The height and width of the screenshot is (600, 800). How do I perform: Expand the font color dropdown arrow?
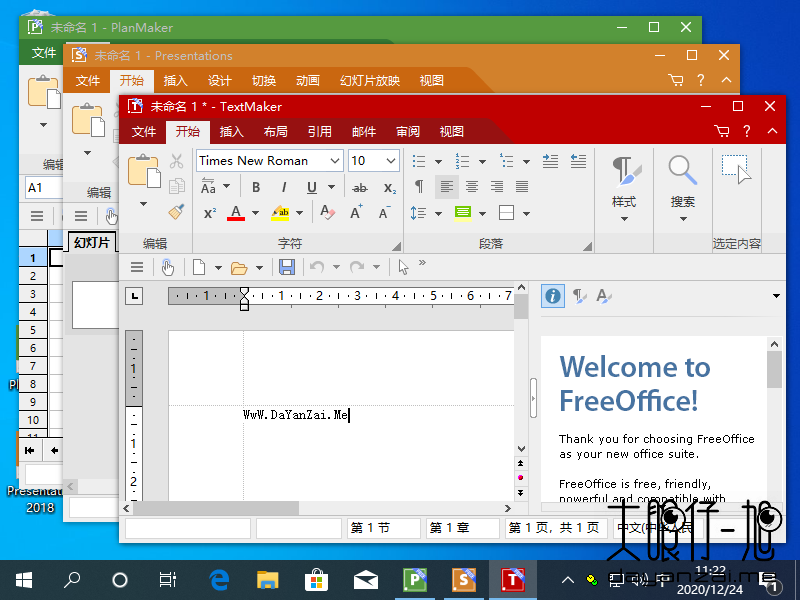pyautogui.click(x=256, y=212)
